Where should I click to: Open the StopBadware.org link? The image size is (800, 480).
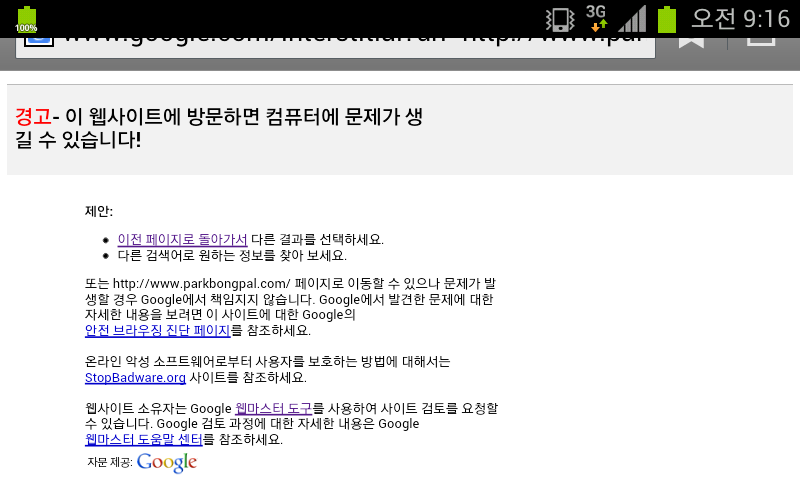pos(135,377)
